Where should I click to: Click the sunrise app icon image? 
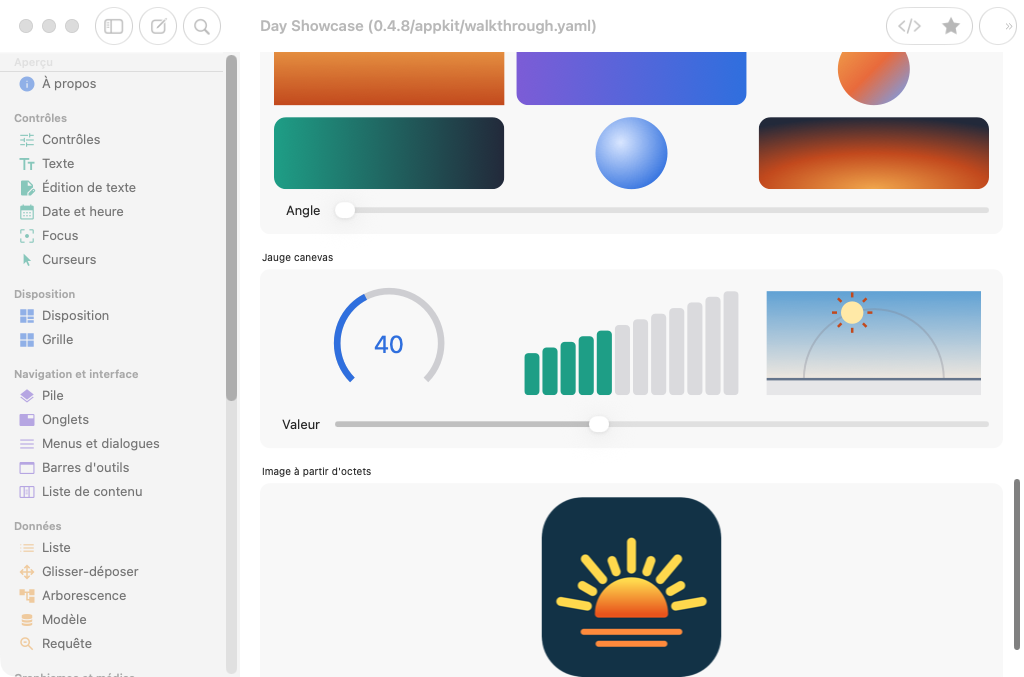pyautogui.click(x=631, y=587)
